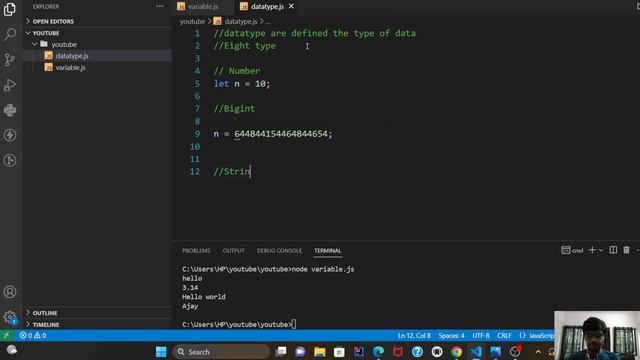
Task: Click the 'let n = 10;' code line
Action: tap(242, 84)
